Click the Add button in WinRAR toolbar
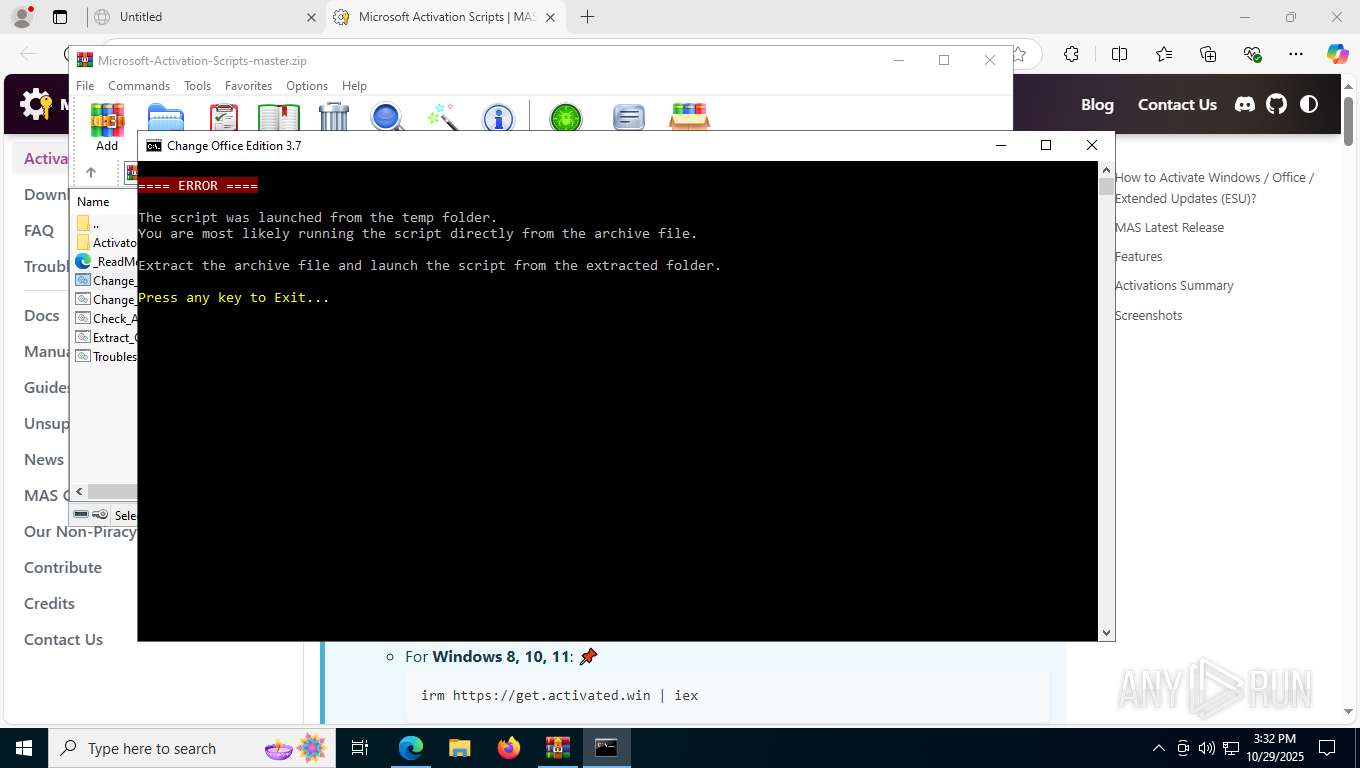The height and width of the screenshot is (768, 1360). pyautogui.click(x=107, y=126)
